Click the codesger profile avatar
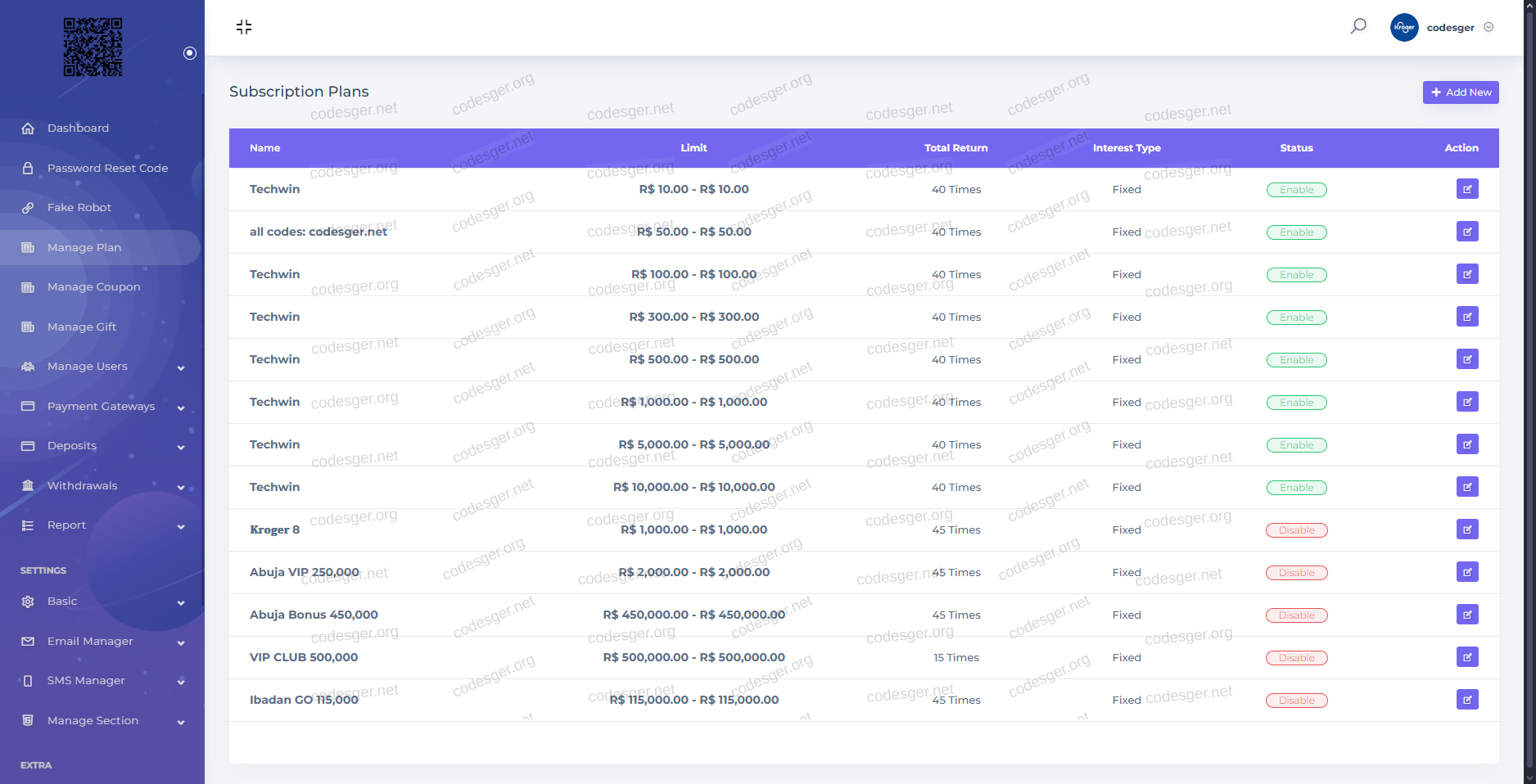Viewport: 1536px width, 784px height. (1404, 27)
